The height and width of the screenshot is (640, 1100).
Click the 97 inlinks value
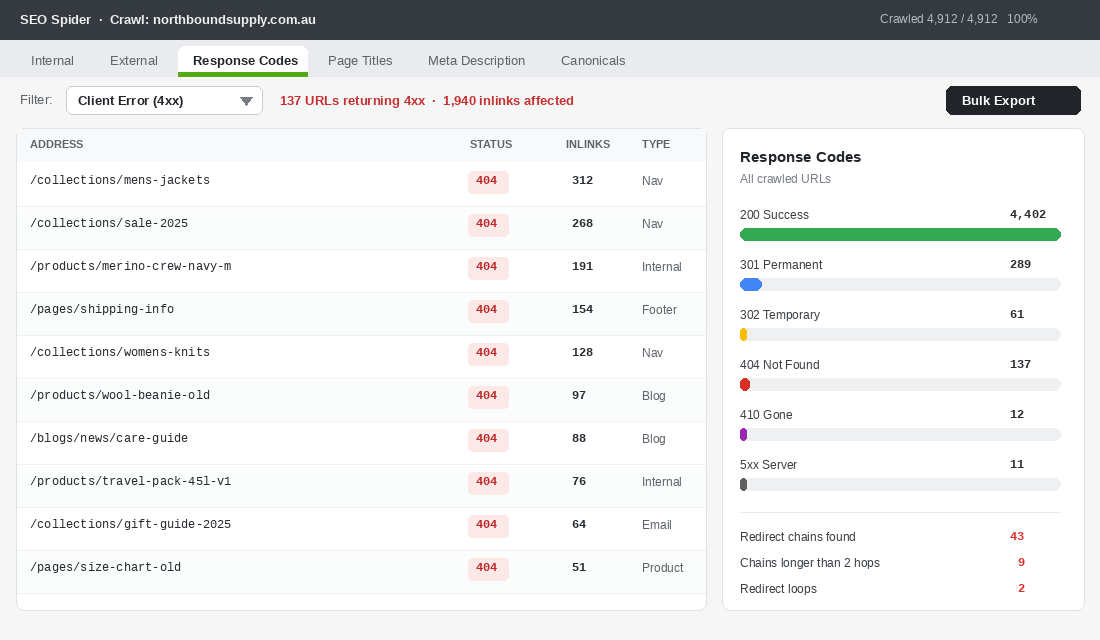(579, 395)
